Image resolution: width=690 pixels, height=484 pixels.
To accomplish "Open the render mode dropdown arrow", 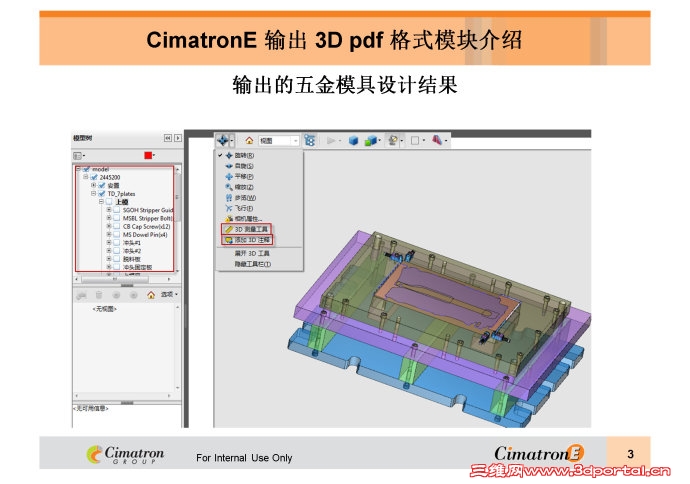I will pos(379,141).
